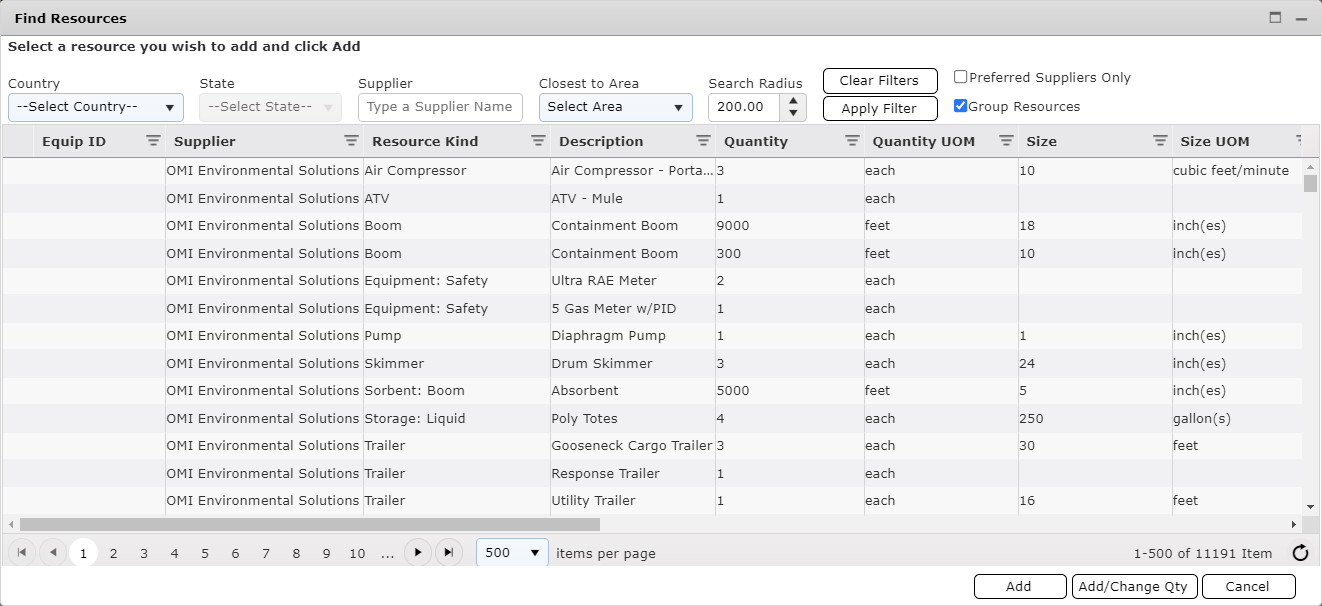Open the Closest to Area selector

click(615, 107)
